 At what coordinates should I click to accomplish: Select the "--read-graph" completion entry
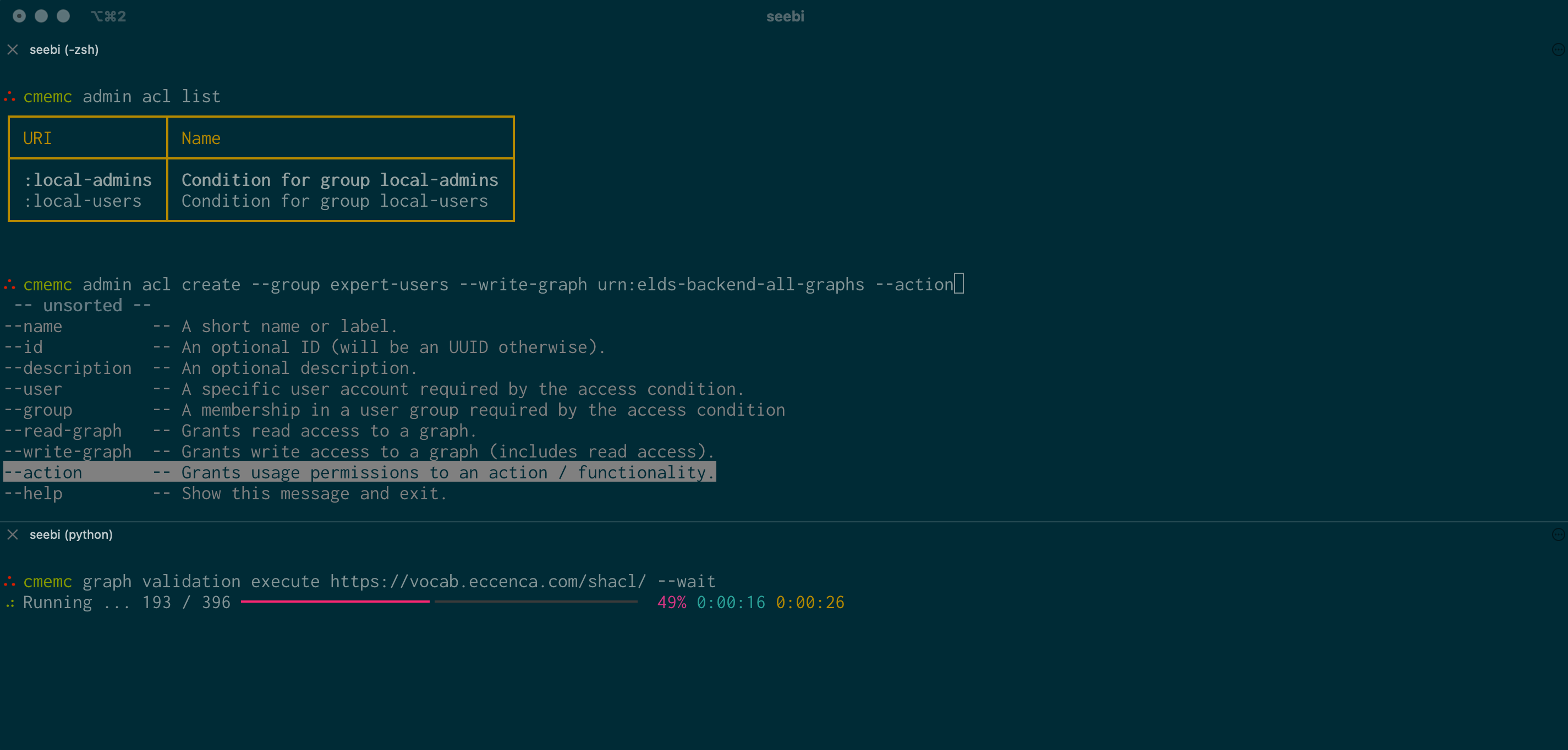tap(63, 430)
